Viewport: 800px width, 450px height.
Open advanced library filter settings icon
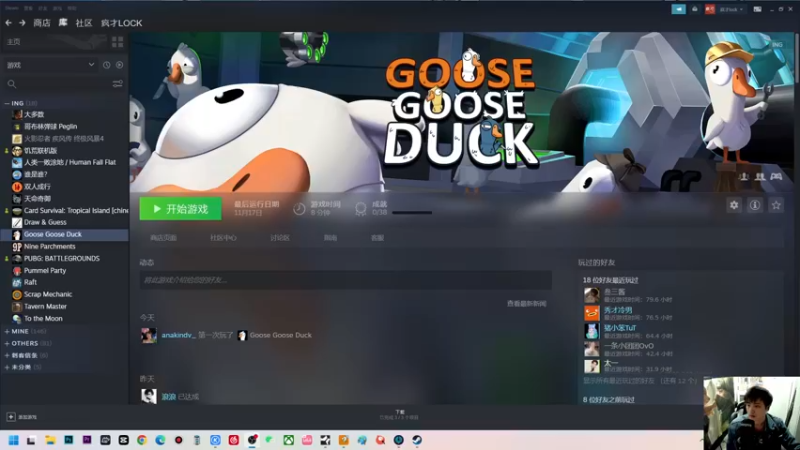(117, 84)
